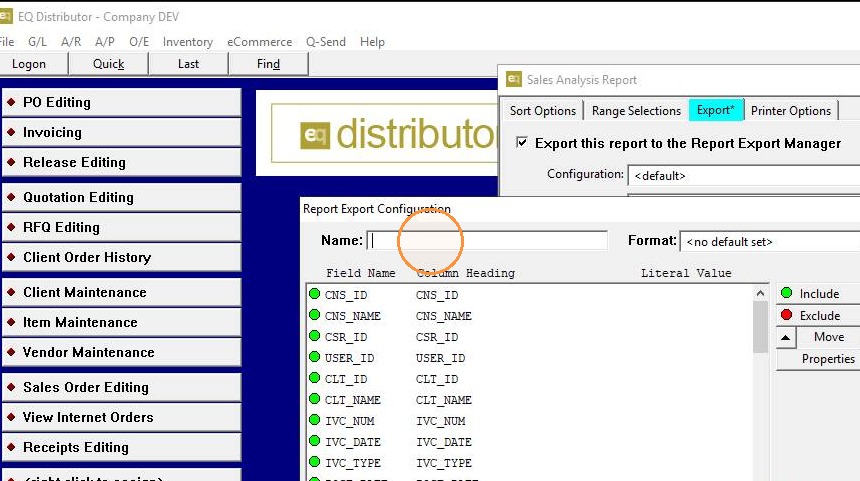Screen dimensions: 860x481
Task: Click the diamond bullet beside Client Maintenance
Action: click(x=11, y=292)
